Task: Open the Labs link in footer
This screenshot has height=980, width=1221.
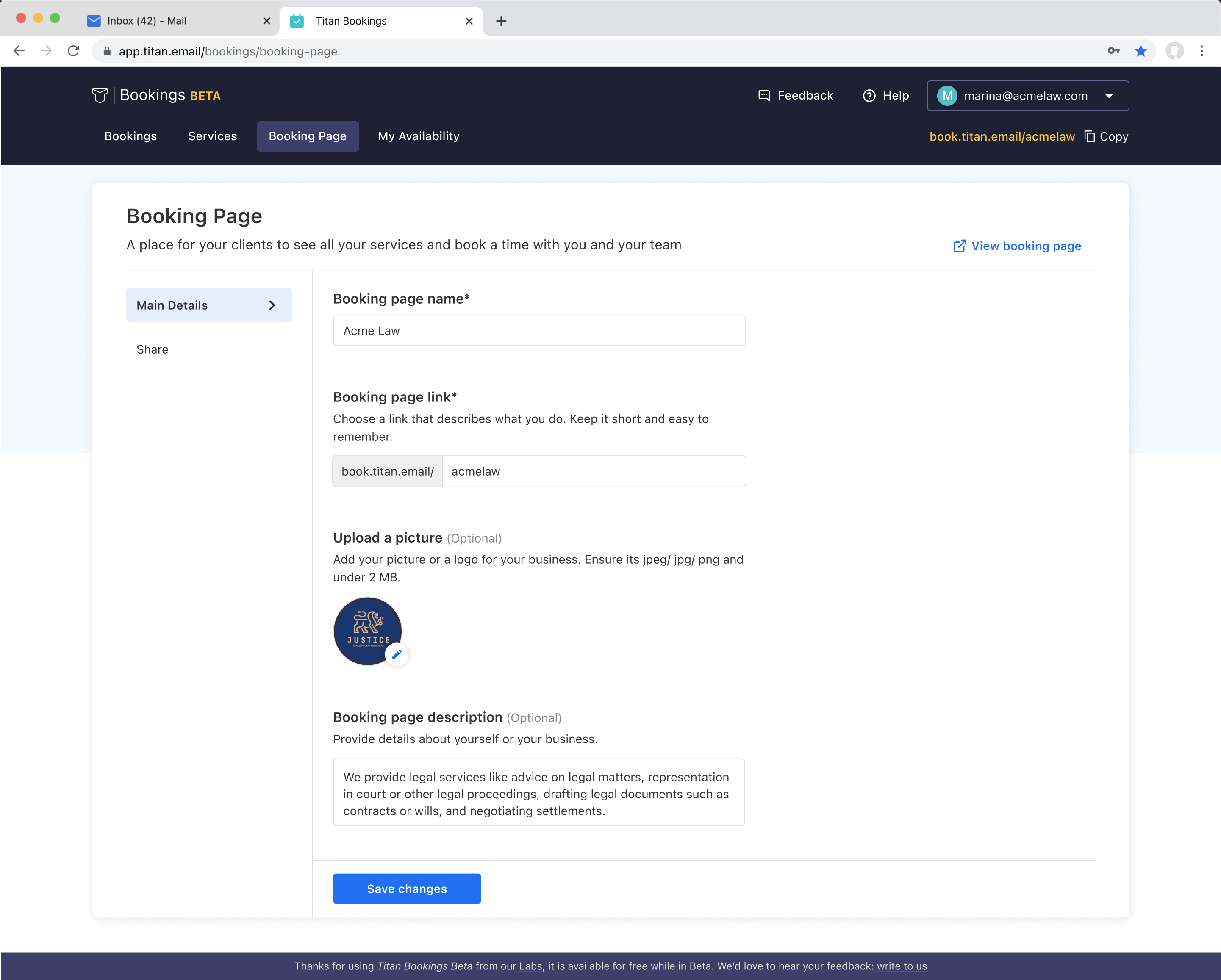Action: tap(531, 966)
